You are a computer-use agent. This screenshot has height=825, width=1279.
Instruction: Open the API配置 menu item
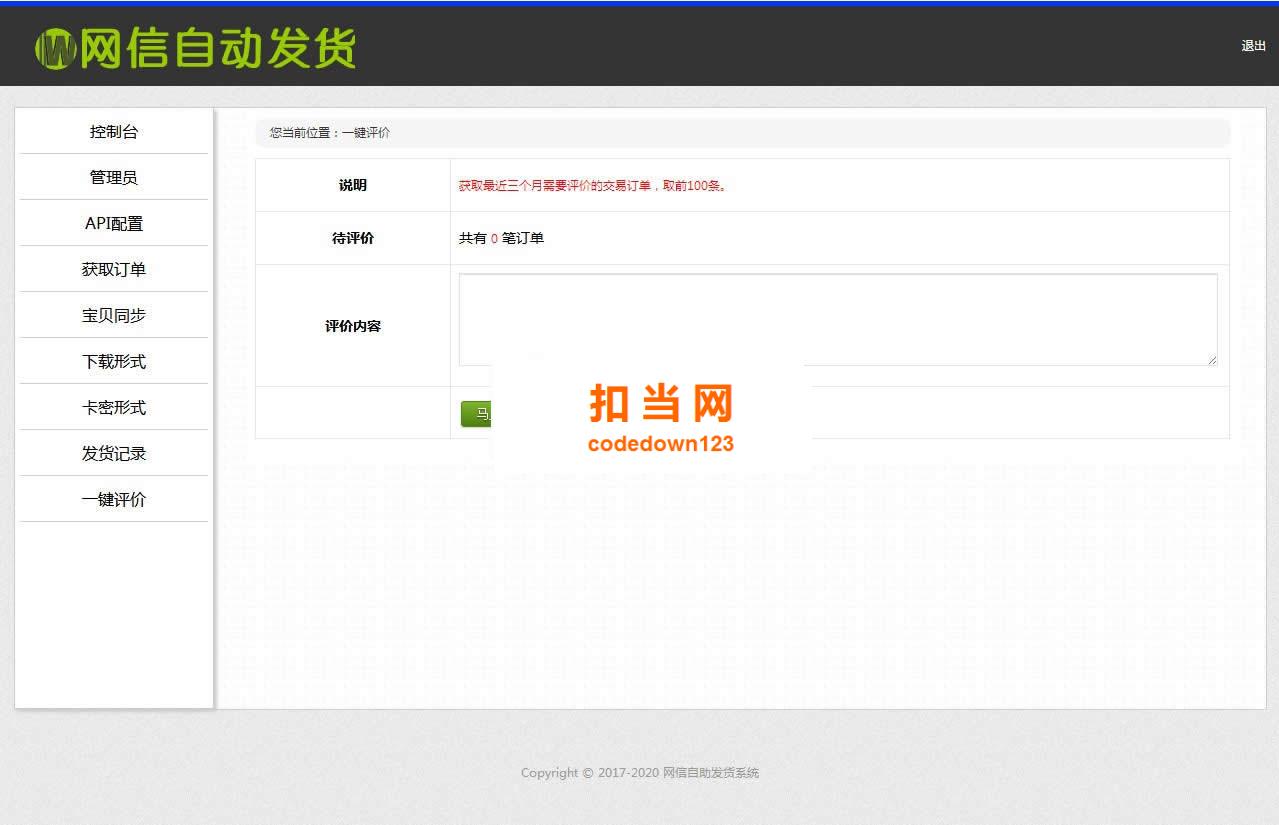114,223
